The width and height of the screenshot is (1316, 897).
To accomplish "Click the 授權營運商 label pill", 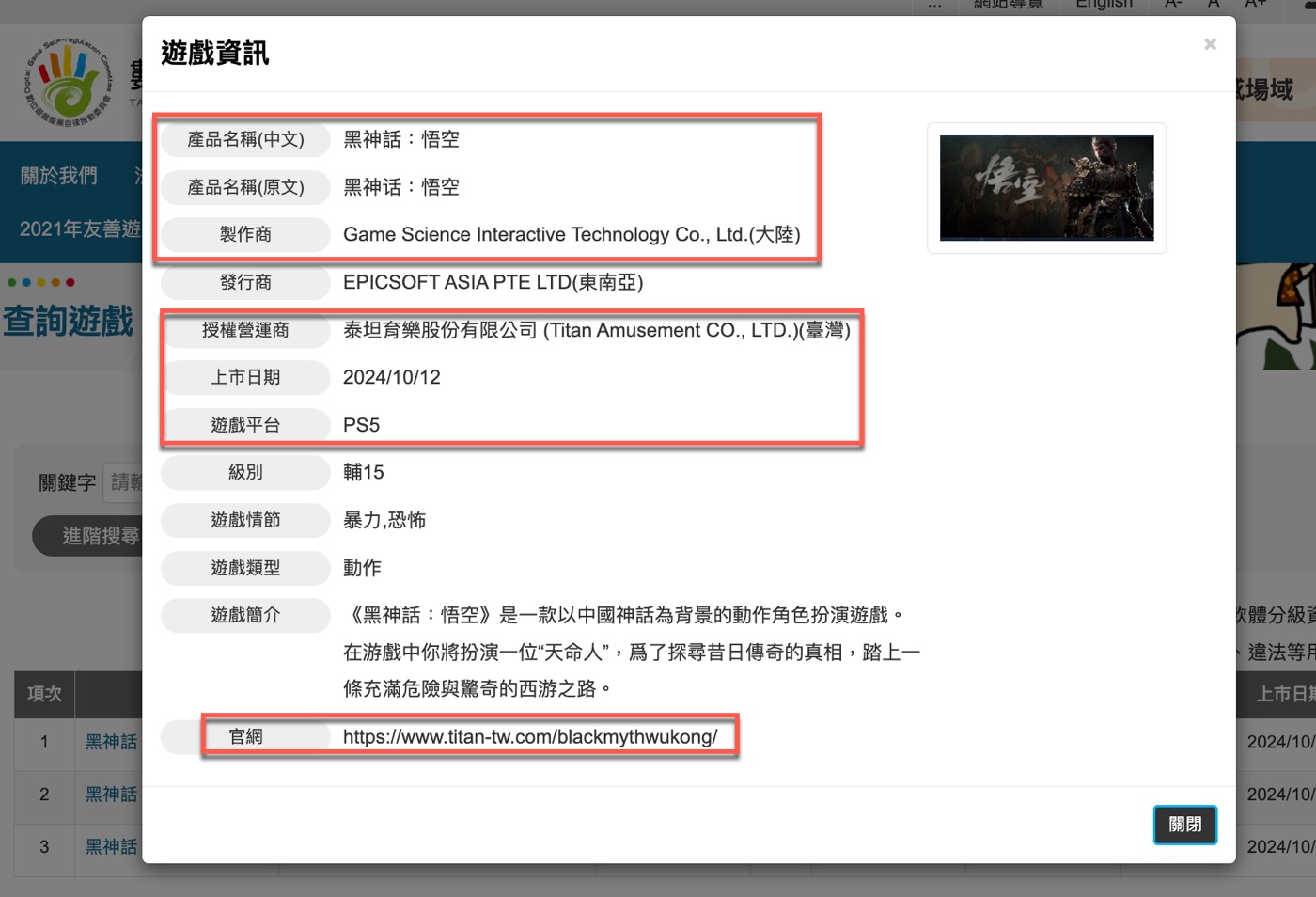I will pyautogui.click(x=245, y=330).
